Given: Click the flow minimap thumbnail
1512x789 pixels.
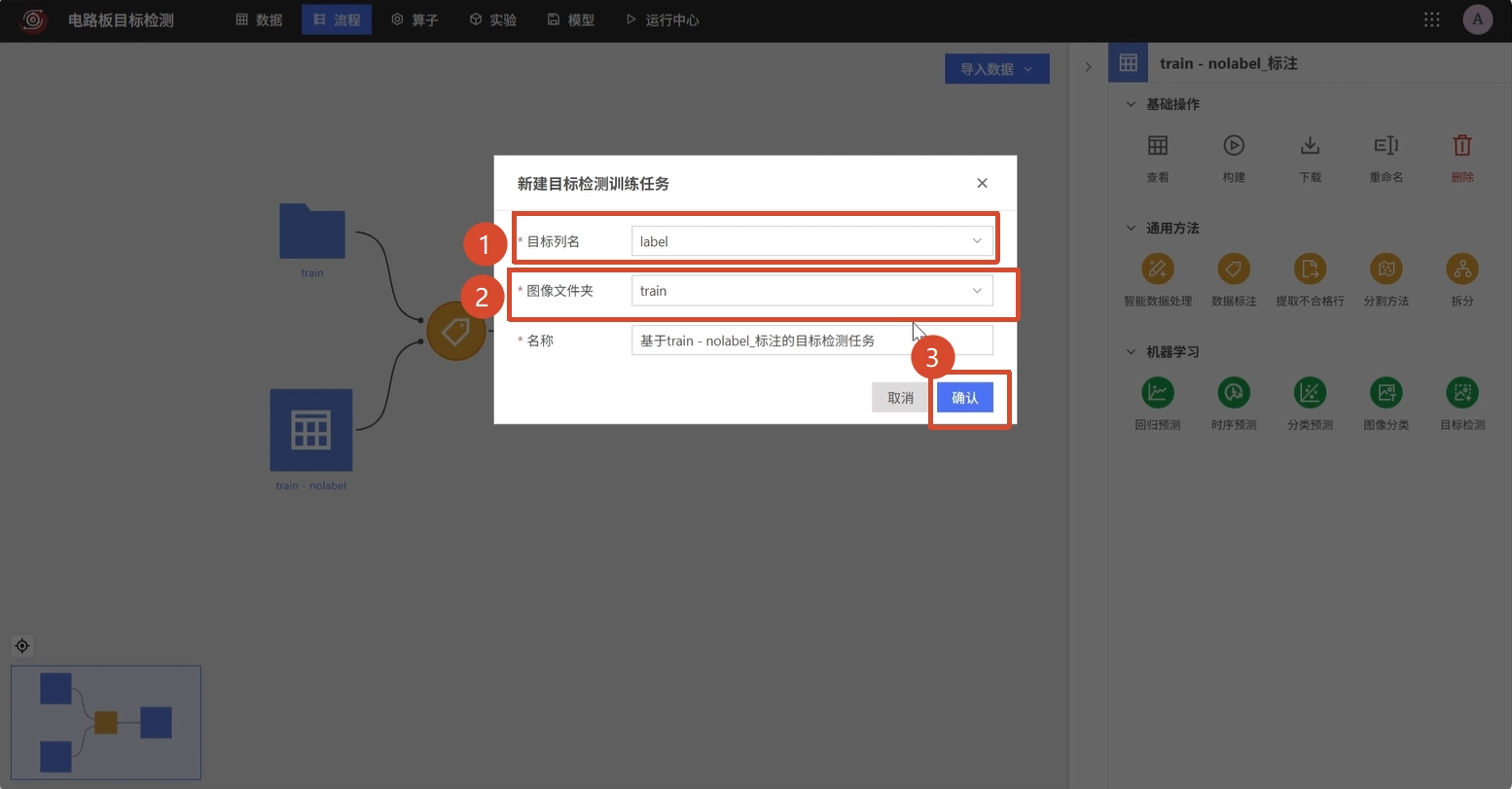Looking at the screenshot, I should 106,722.
